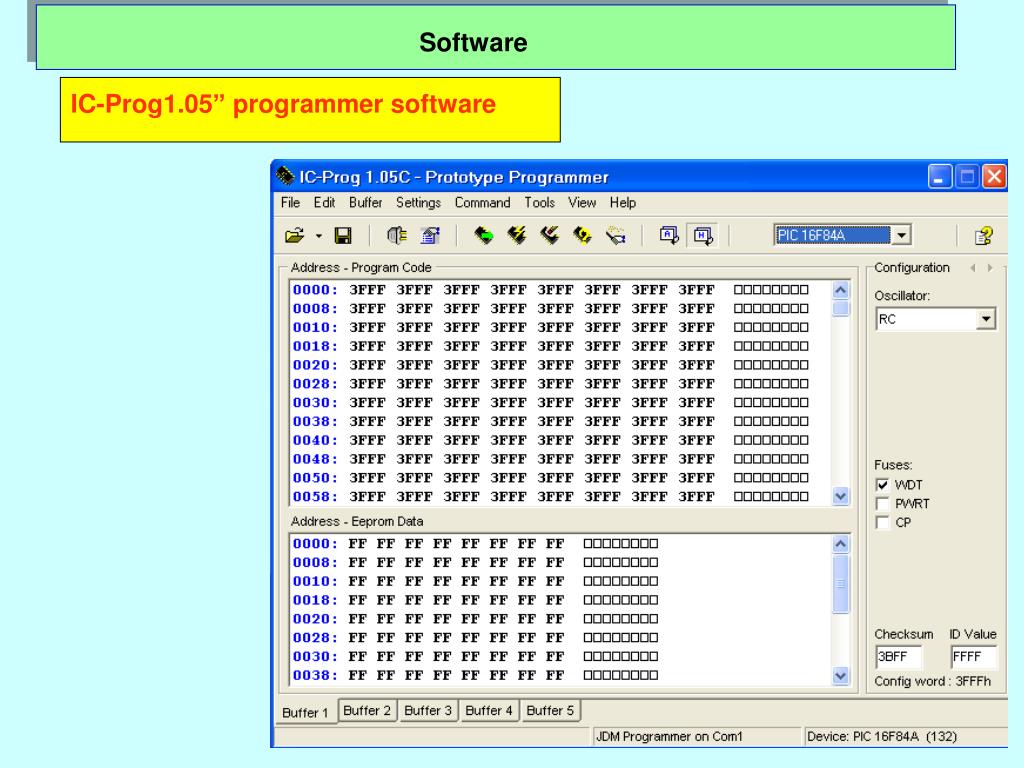Click Eeprom Data address row 0038:

(315, 675)
